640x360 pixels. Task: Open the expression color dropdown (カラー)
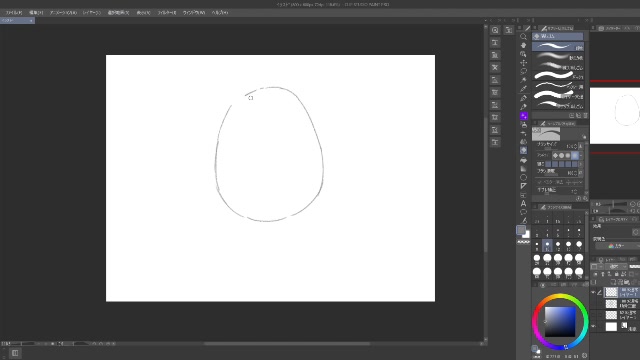point(618,246)
